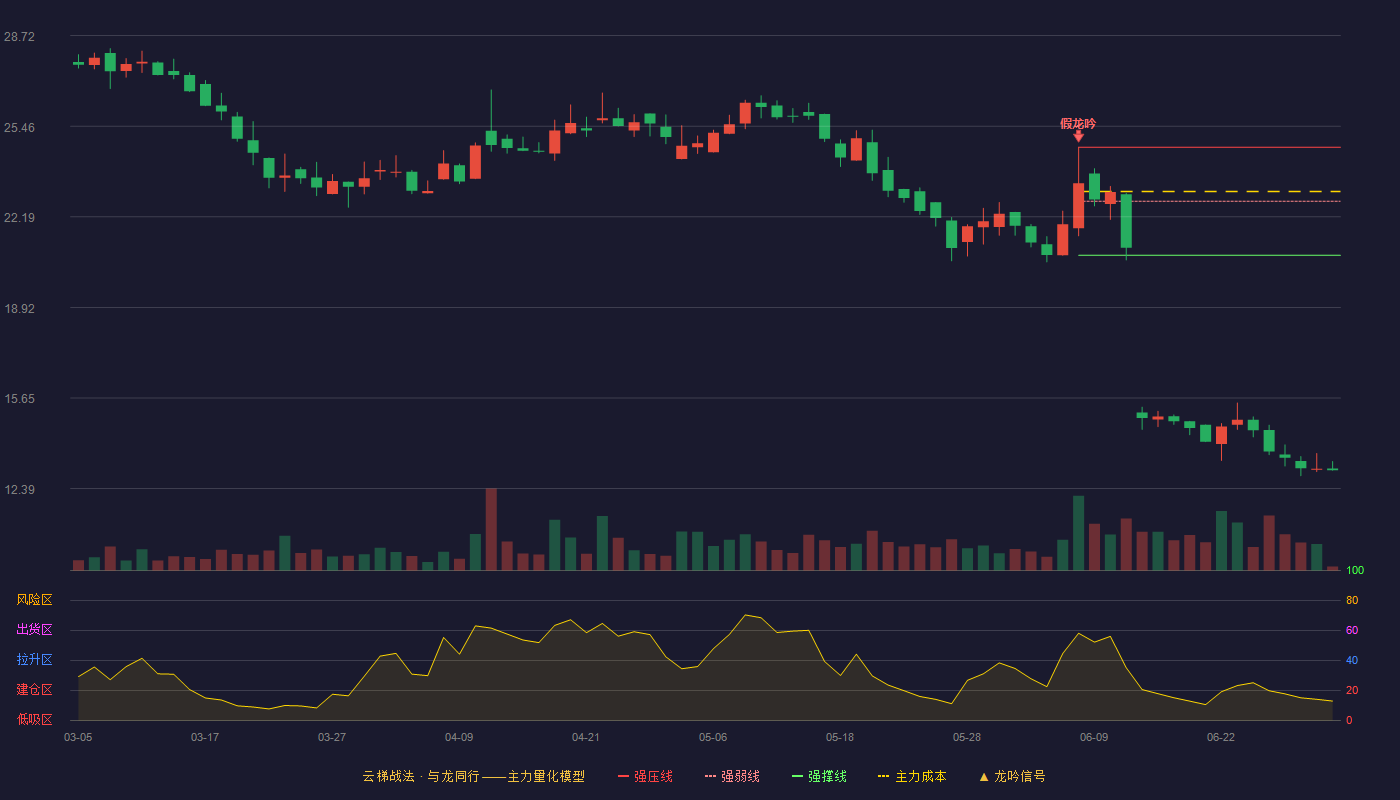Click the red 0 indicator axis value
1400x800 pixels.
(x=1349, y=720)
